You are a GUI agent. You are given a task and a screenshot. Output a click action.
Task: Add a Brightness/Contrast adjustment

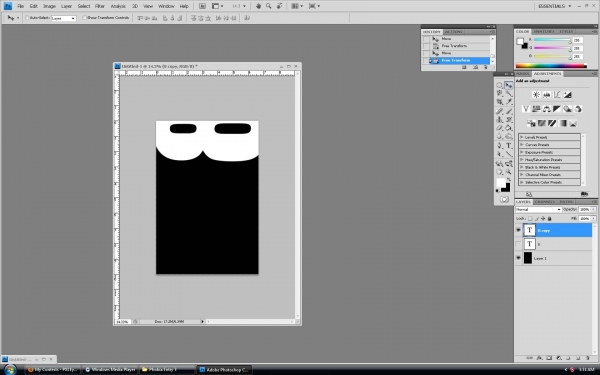click(x=536, y=95)
